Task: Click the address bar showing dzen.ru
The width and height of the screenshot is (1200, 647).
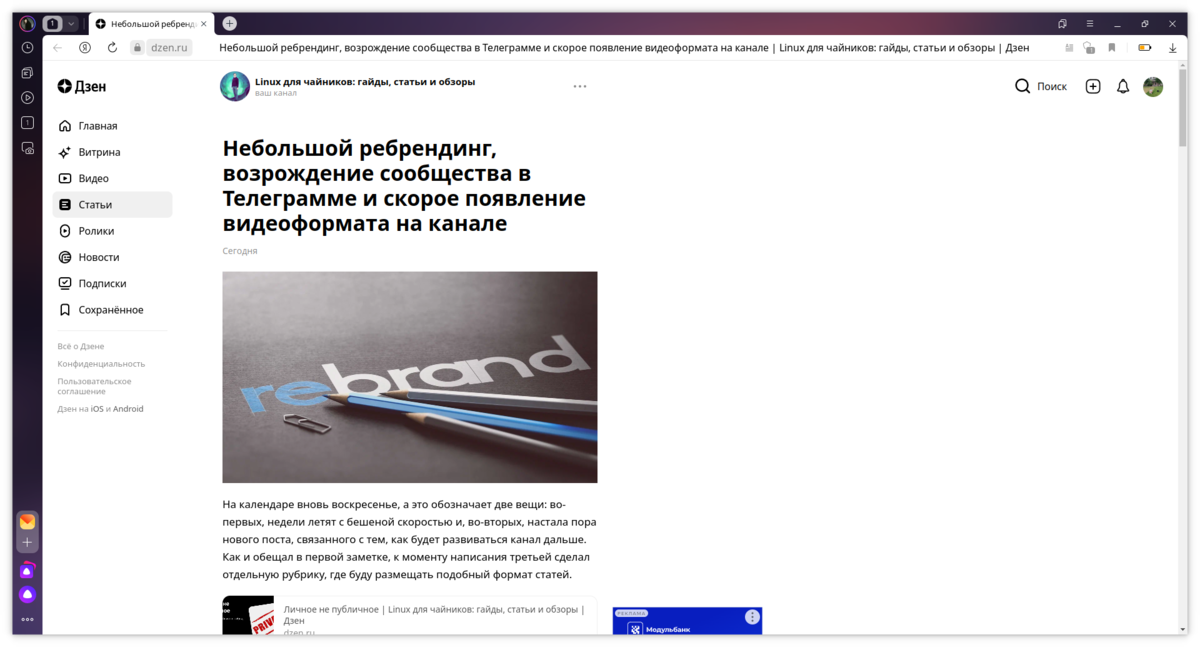Action: click(x=168, y=46)
